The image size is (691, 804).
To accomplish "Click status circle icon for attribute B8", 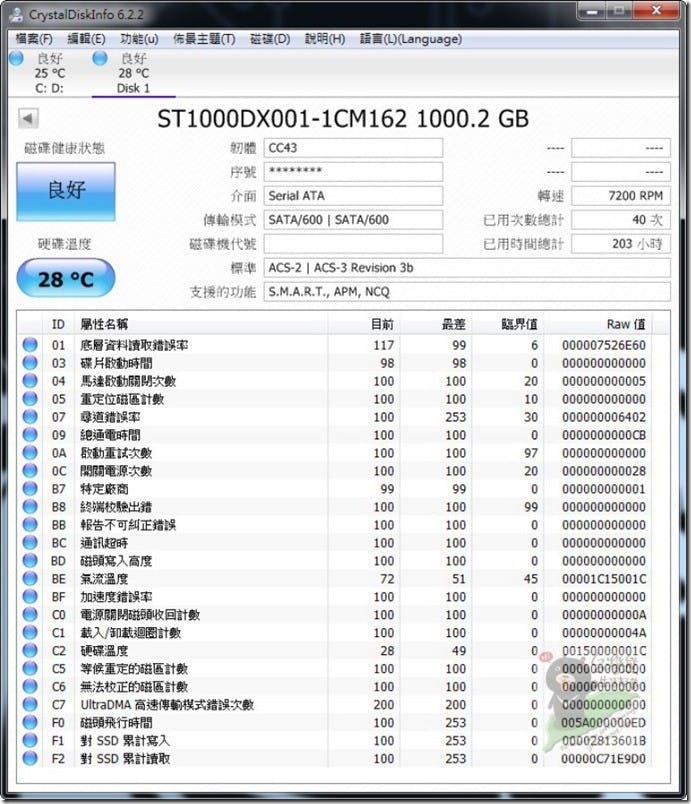I will click(x=30, y=506).
